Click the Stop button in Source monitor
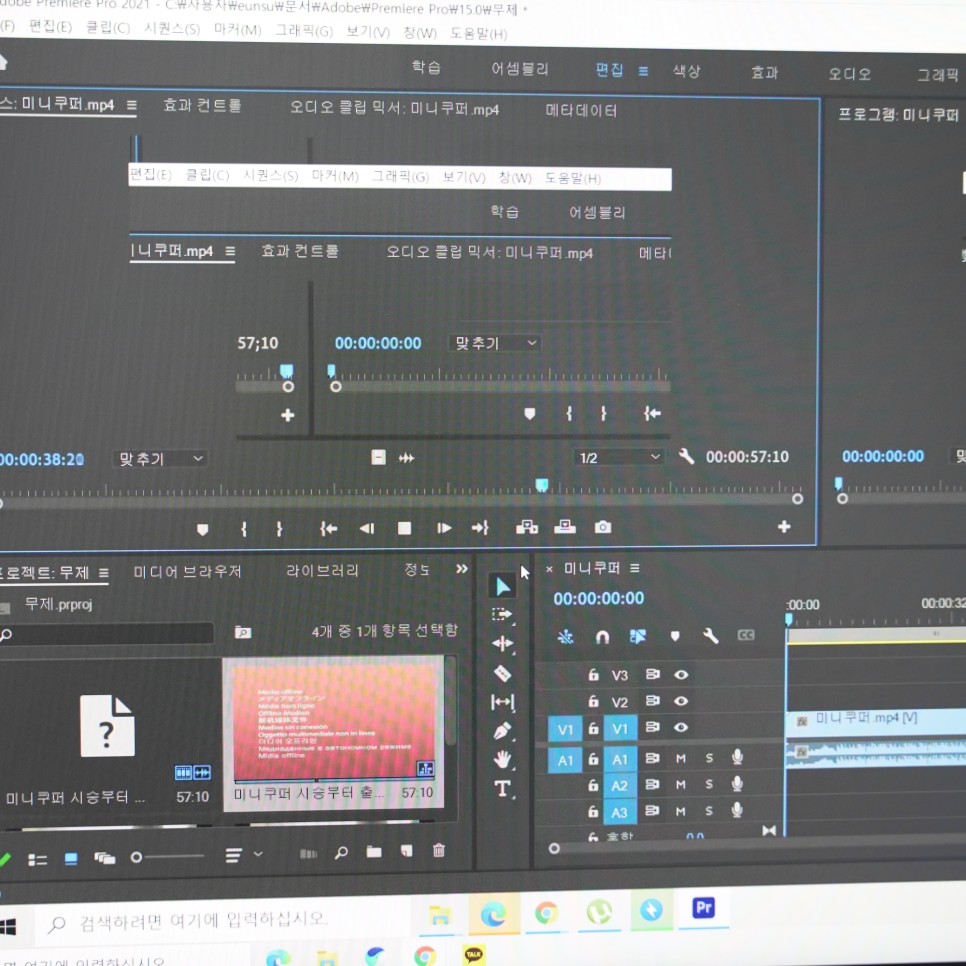966x966 pixels. coord(404,528)
